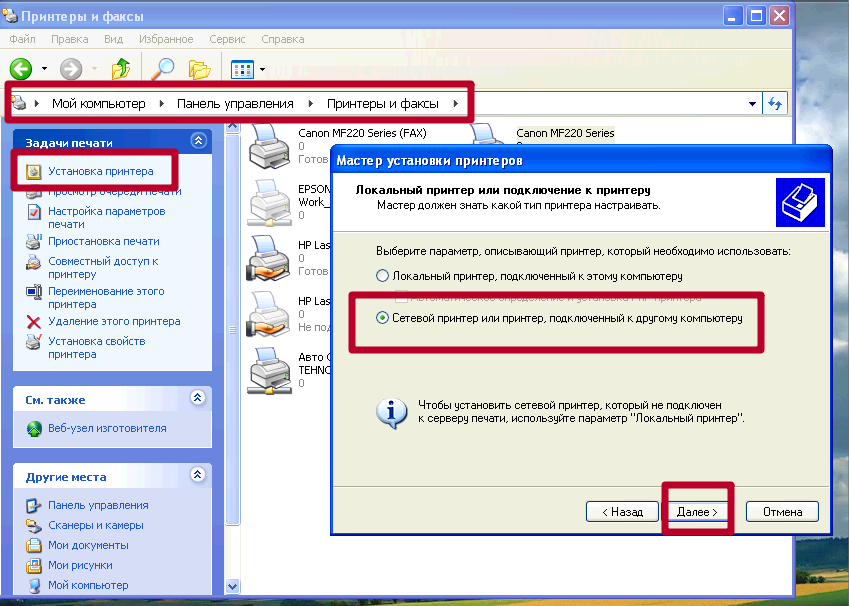The height and width of the screenshot is (606, 849).
Task: Select the EPSON Work printer icon
Action: click(x=268, y=202)
